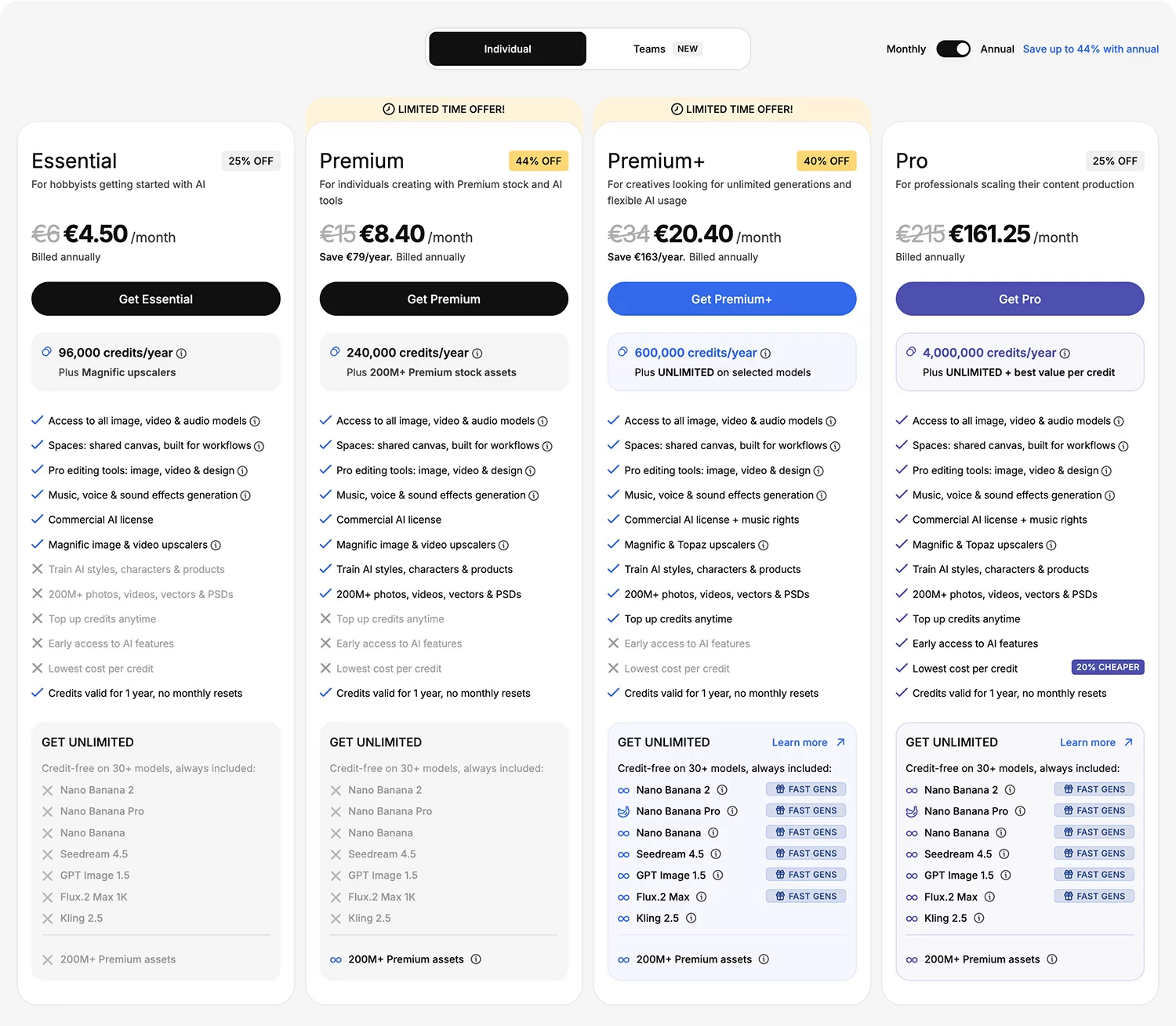Click info icon beside 600,000 credits/year

coord(765,353)
